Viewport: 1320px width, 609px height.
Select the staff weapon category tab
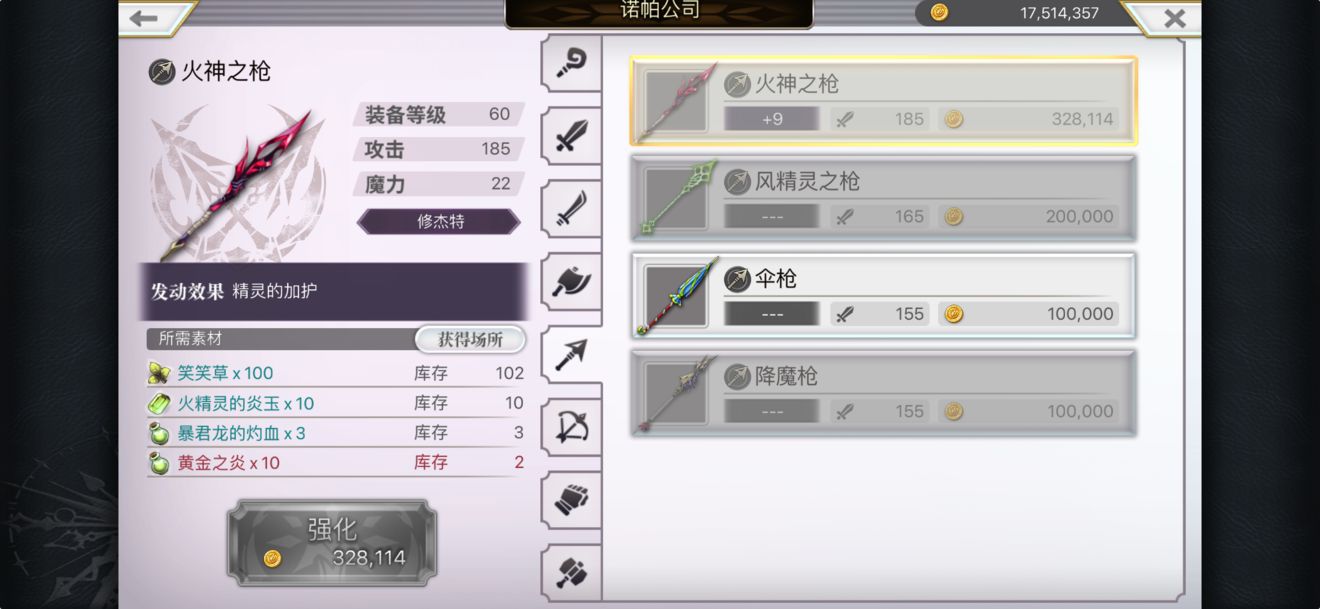[571, 63]
